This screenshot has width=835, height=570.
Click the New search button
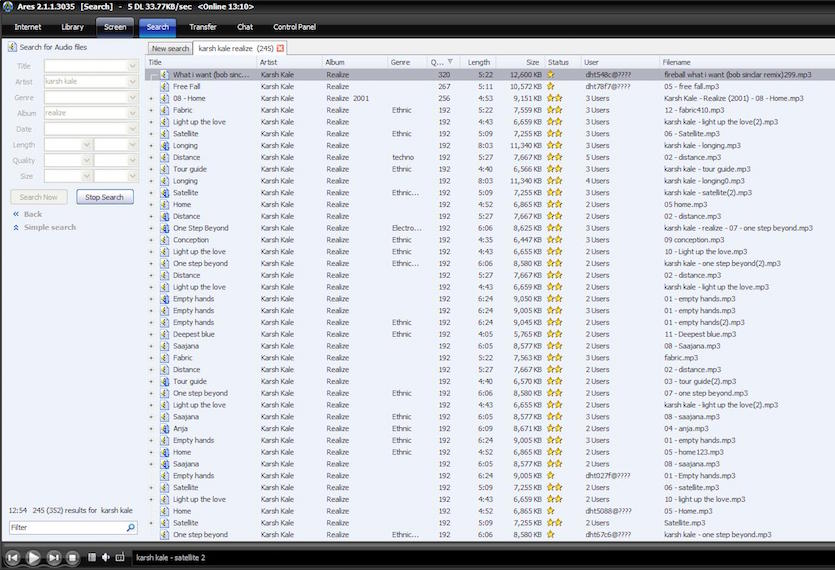170,48
